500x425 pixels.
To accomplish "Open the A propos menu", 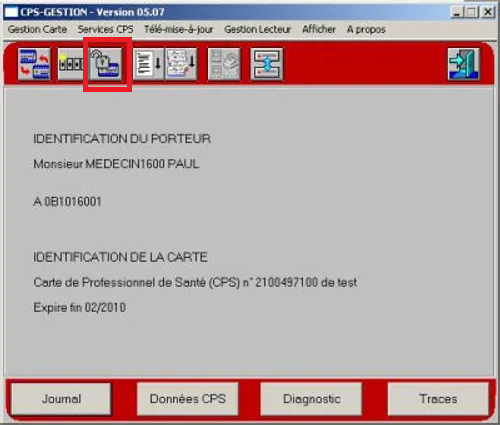I will pyautogui.click(x=366, y=29).
